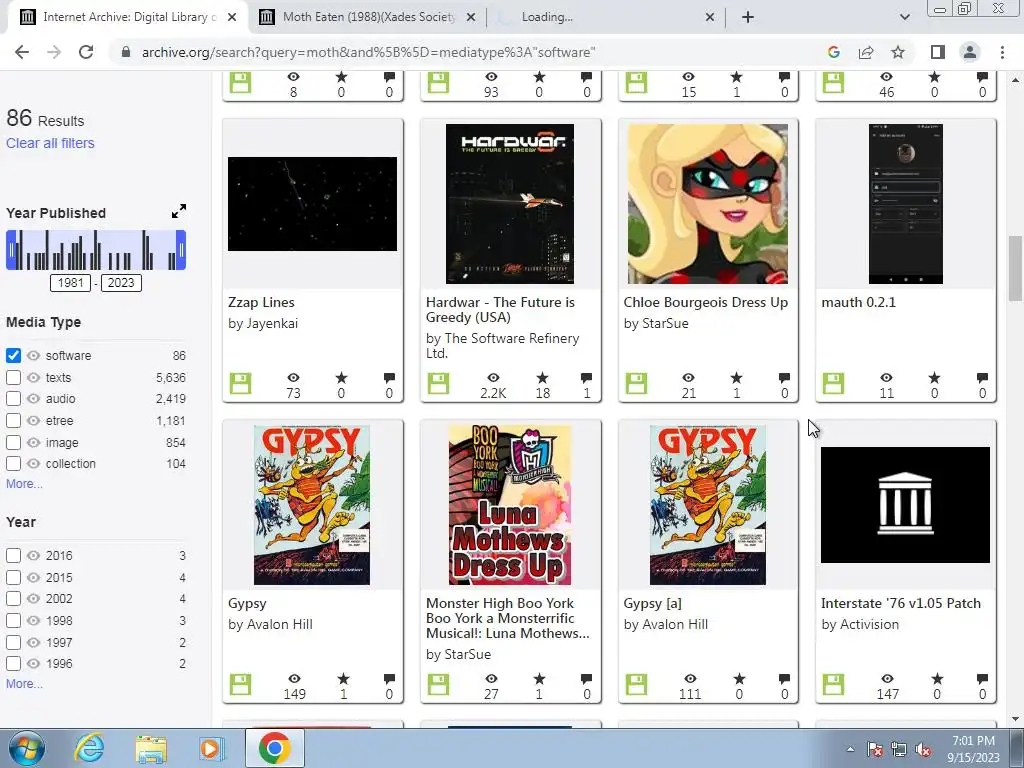Open Chrome three-dot menu

1002,52
